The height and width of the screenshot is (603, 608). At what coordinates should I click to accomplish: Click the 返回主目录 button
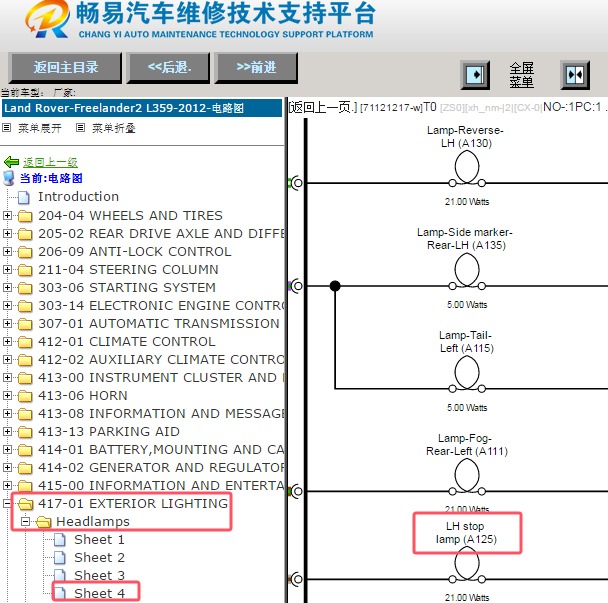coord(65,68)
